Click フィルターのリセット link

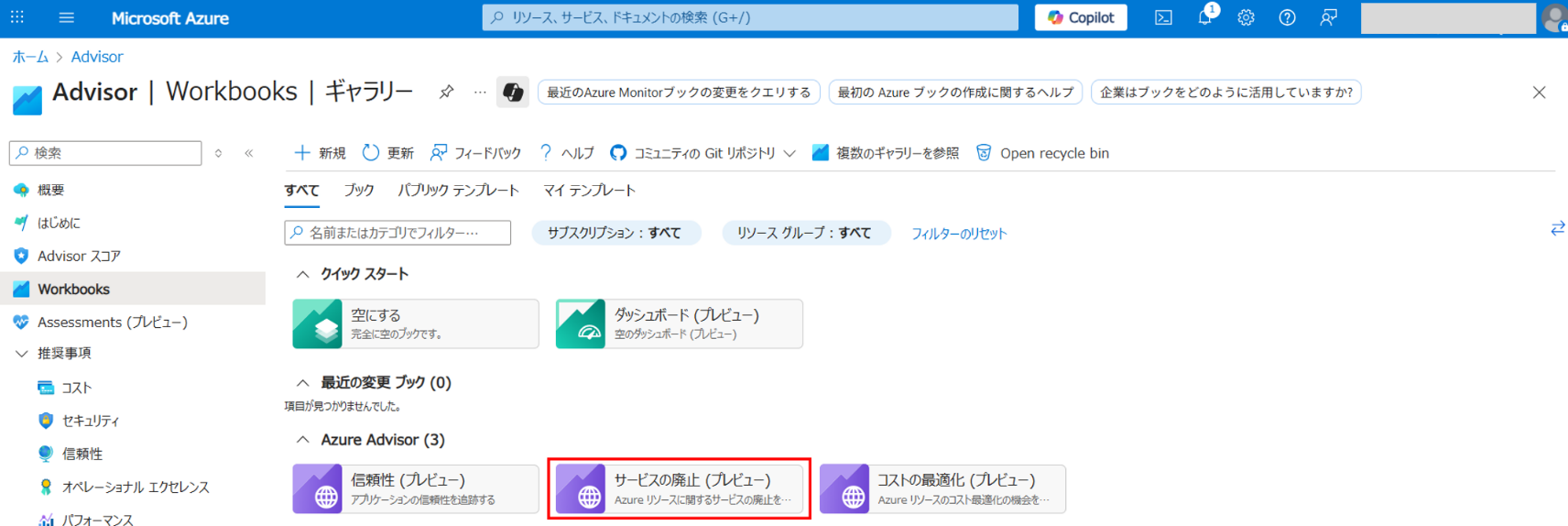(x=959, y=234)
